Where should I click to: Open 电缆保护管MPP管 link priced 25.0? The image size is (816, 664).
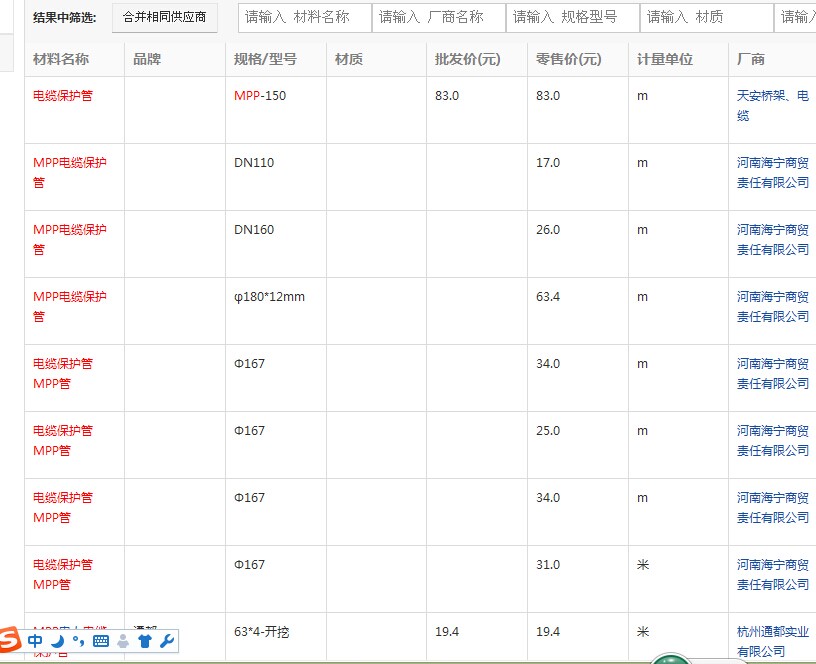(63, 440)
